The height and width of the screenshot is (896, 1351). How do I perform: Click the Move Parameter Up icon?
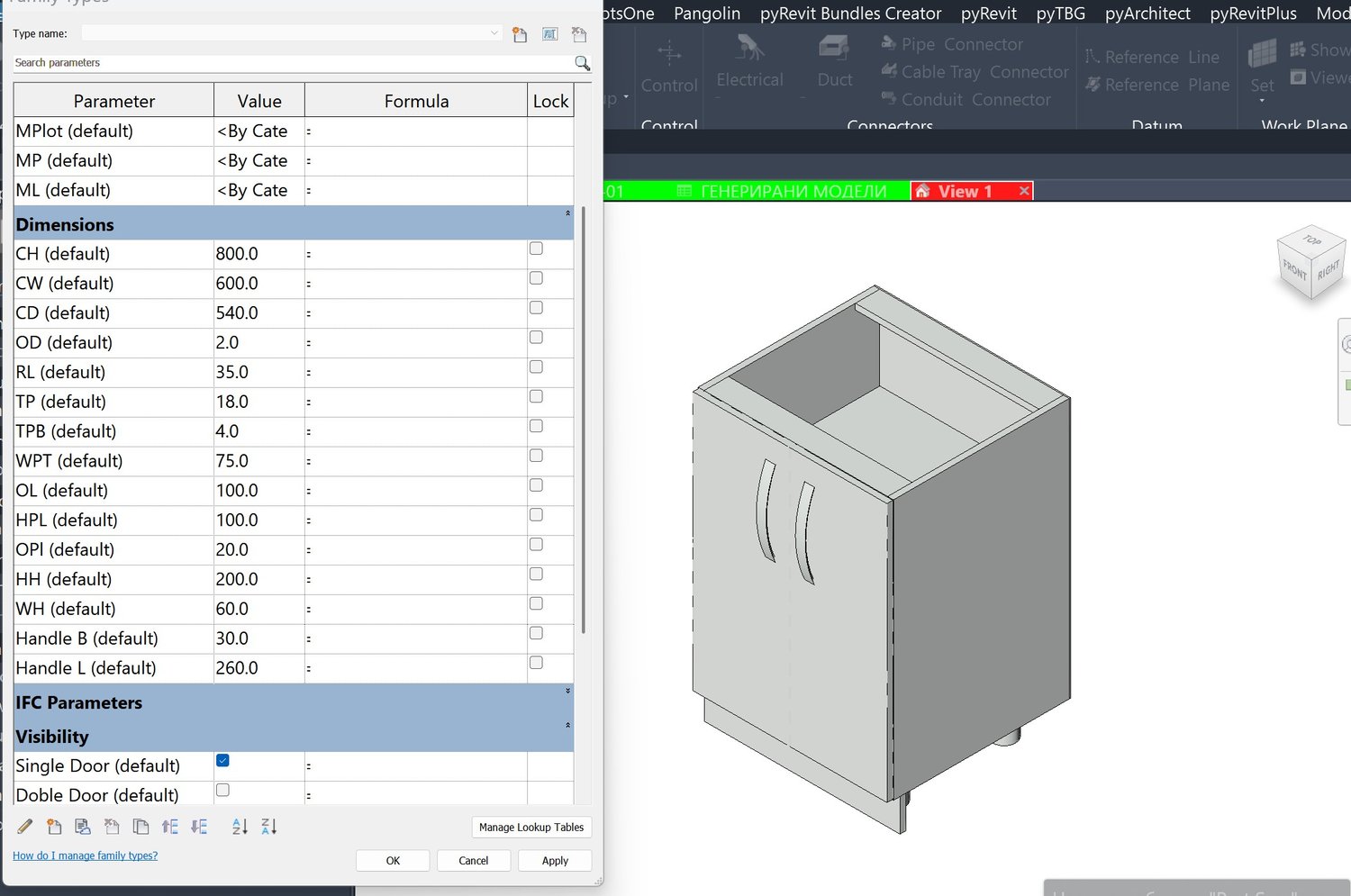pos(169,826)
